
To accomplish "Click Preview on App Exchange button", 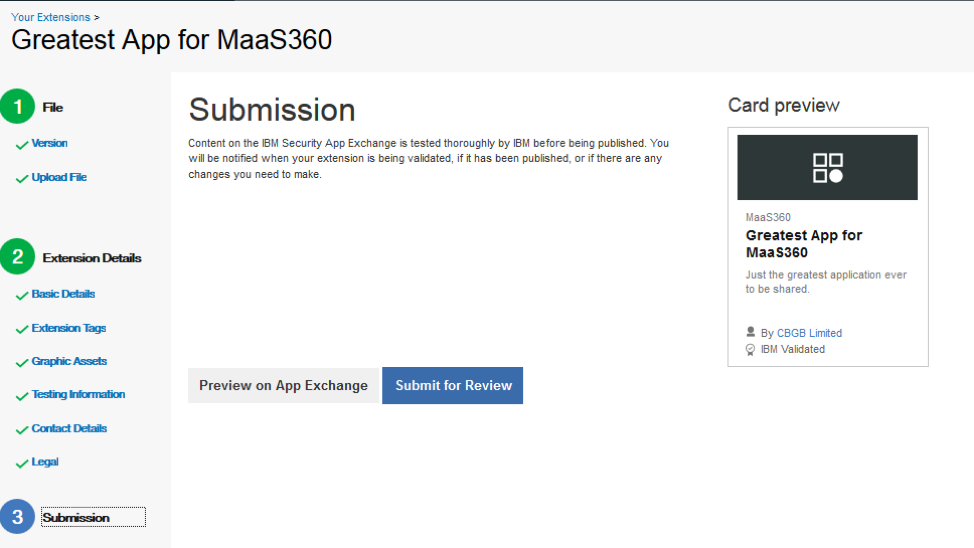I will [283, 386].
